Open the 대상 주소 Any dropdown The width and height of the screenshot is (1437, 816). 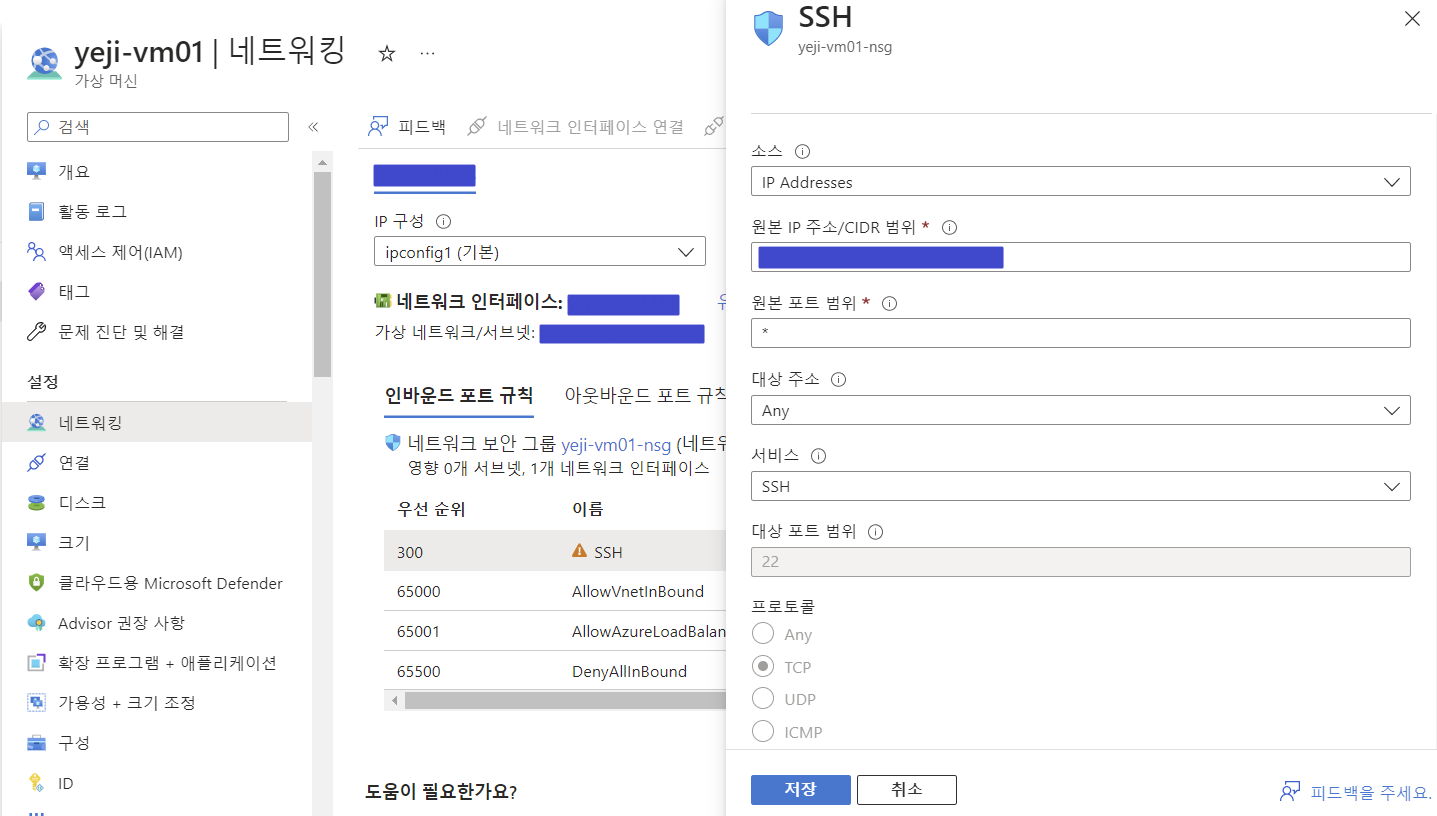1080,410
